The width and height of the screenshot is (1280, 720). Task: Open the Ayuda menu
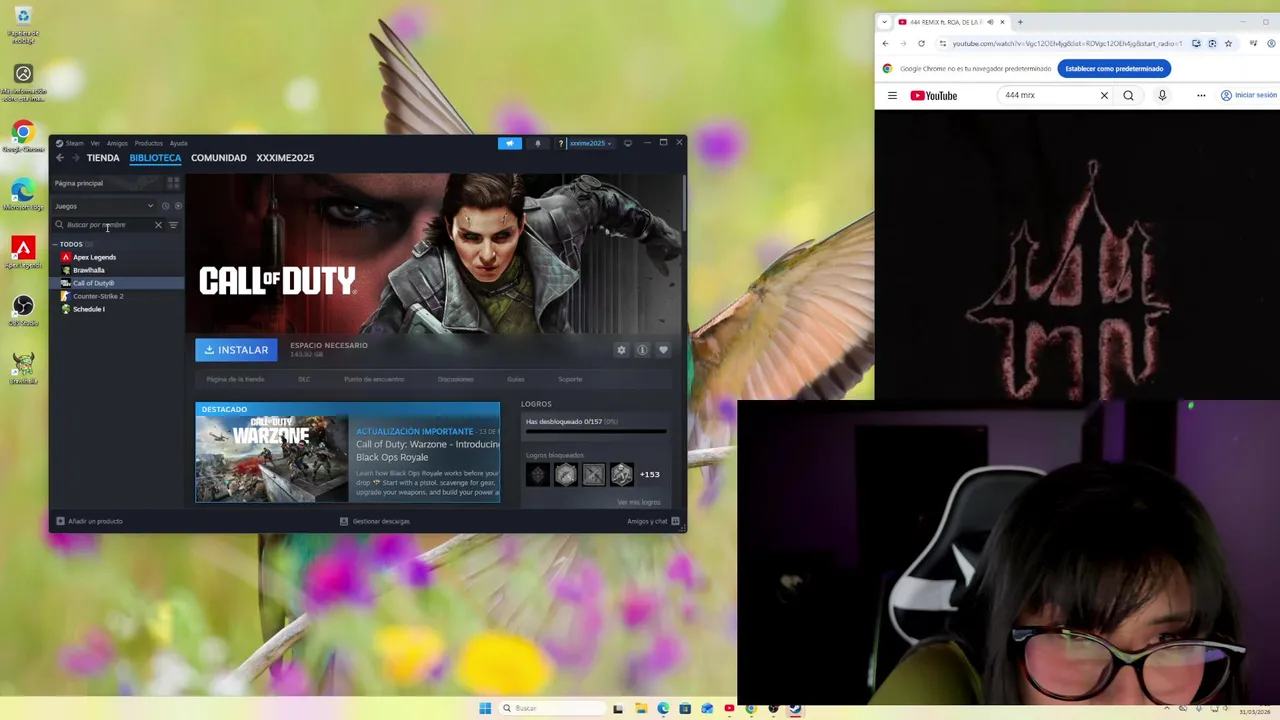(x=178, y=143)
